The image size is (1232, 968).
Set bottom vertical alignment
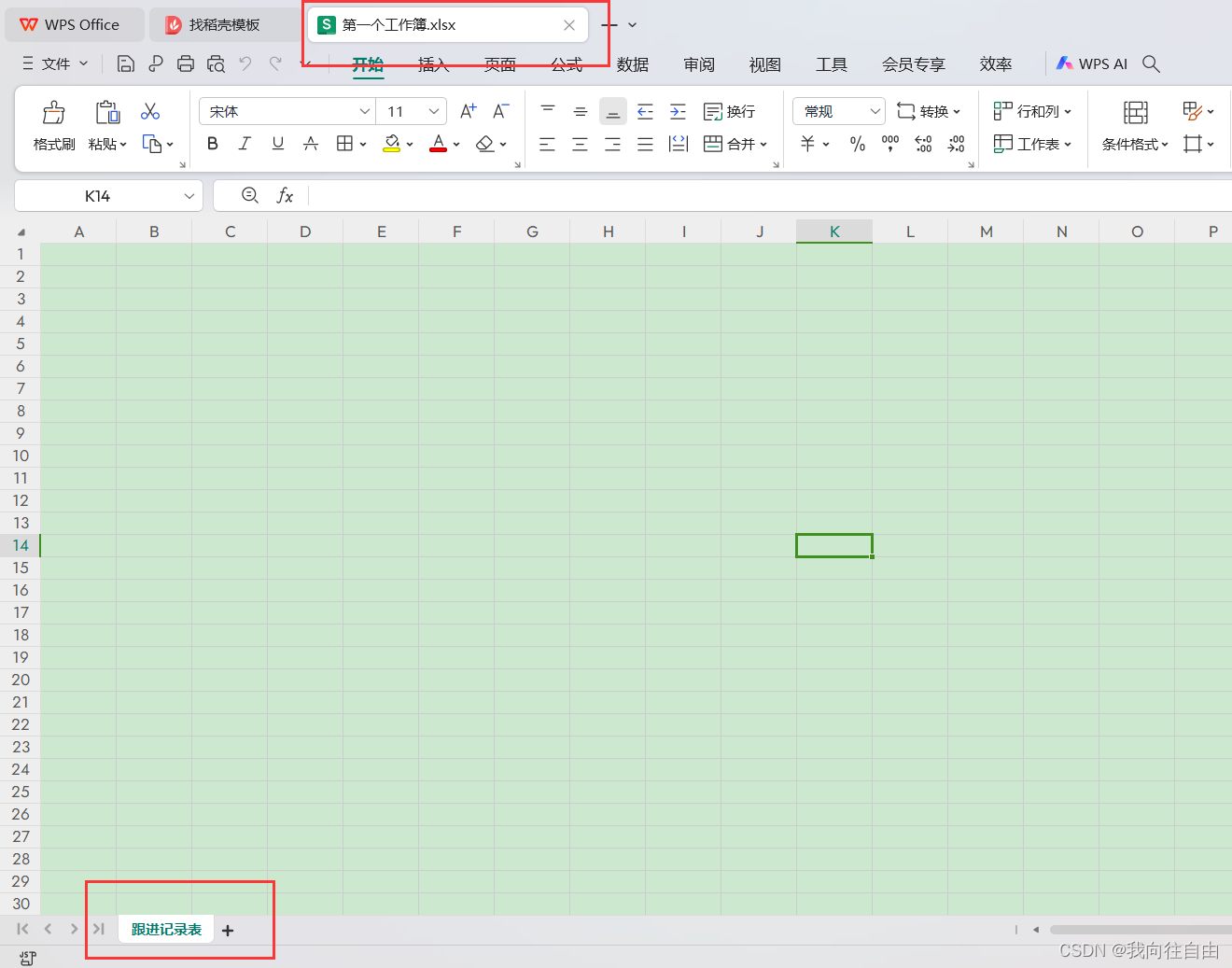click(x=613, y=111)
